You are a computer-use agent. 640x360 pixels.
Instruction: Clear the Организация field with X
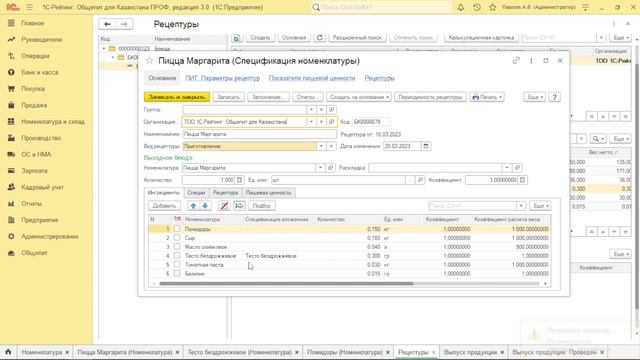point(321,122)
